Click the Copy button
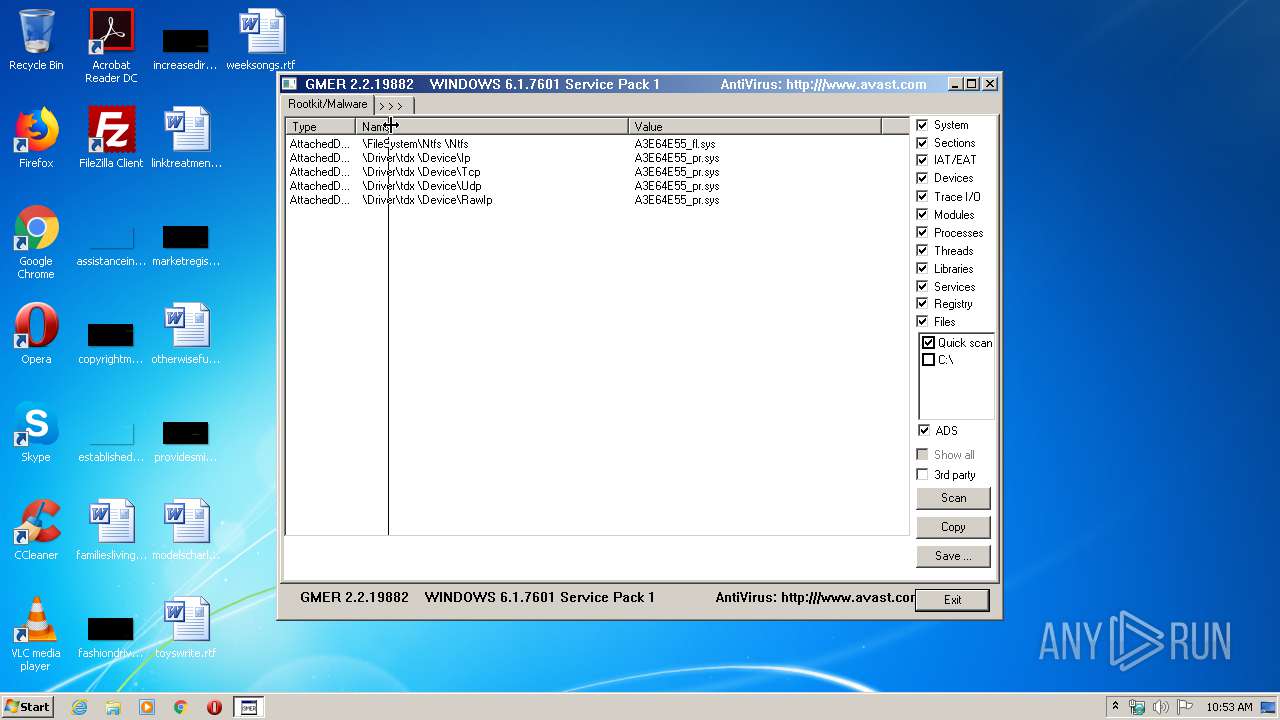 tap(953, 527)
